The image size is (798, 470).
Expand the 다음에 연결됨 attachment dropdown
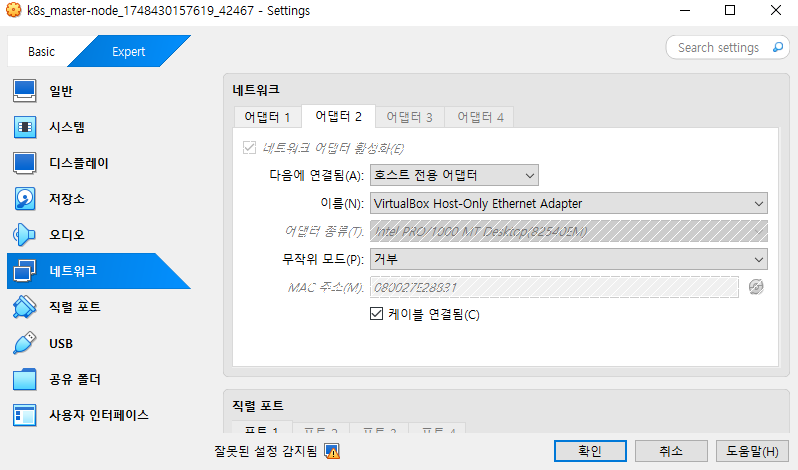point(453,175)
